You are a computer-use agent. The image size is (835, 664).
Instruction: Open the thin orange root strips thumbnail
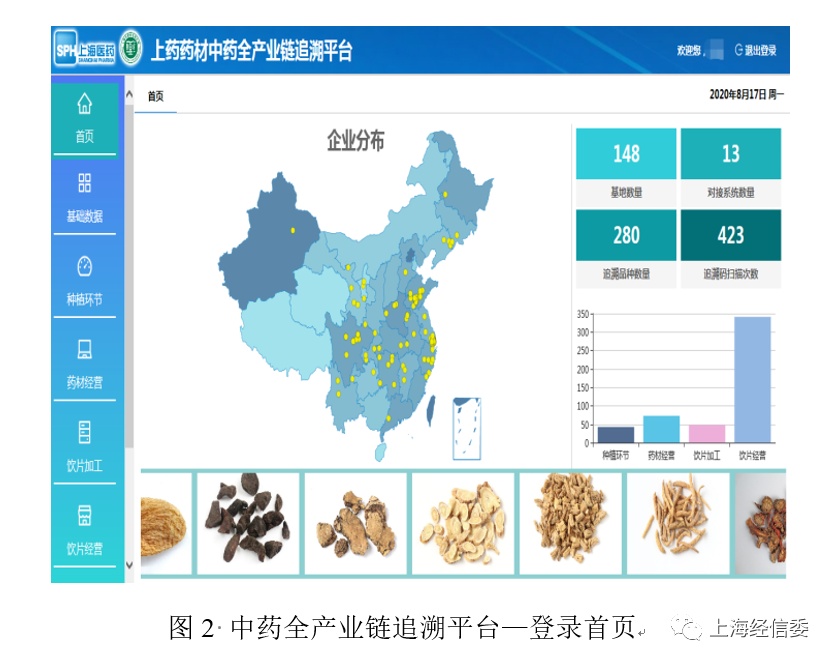[678, 523]
